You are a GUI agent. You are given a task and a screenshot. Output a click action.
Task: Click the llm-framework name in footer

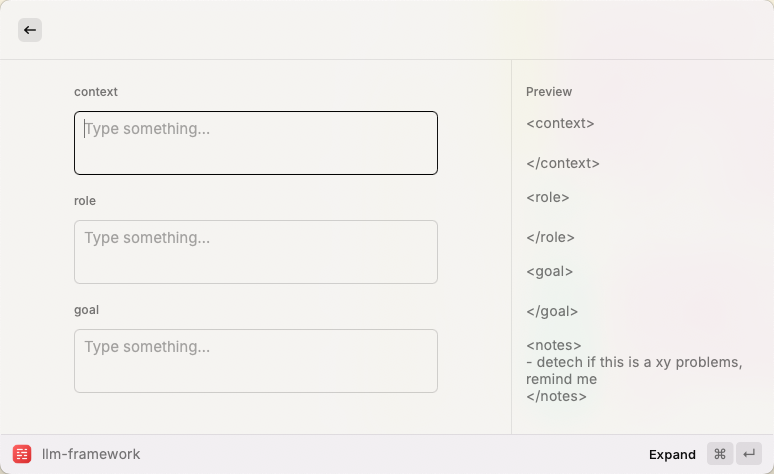pos(91,454)
